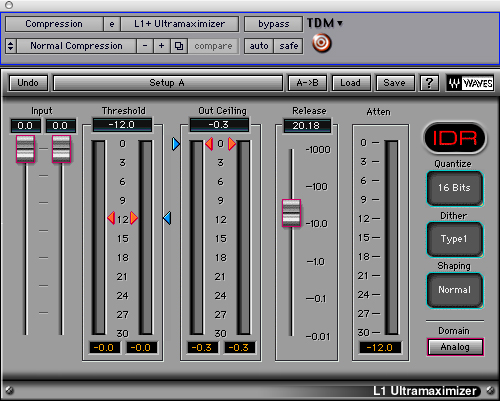
Task: Open the Dither Type1 selector
Action: point(455,239)
